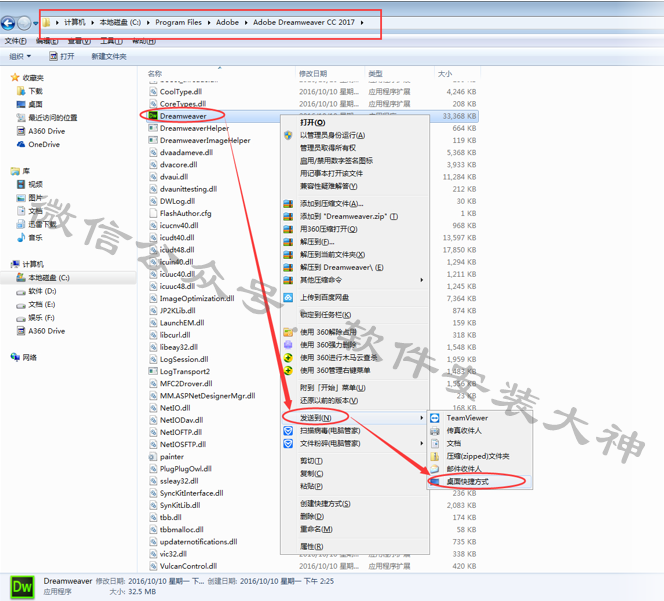The width and height of the screenshot is (664, 601).
Task: Click the Program Files breadcrumb in address bar
Action: coord(178,22)
